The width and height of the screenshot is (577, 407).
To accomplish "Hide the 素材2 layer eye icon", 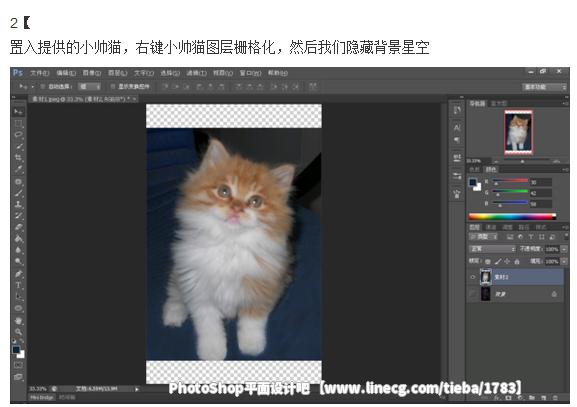I will click(x=473, y=277).
